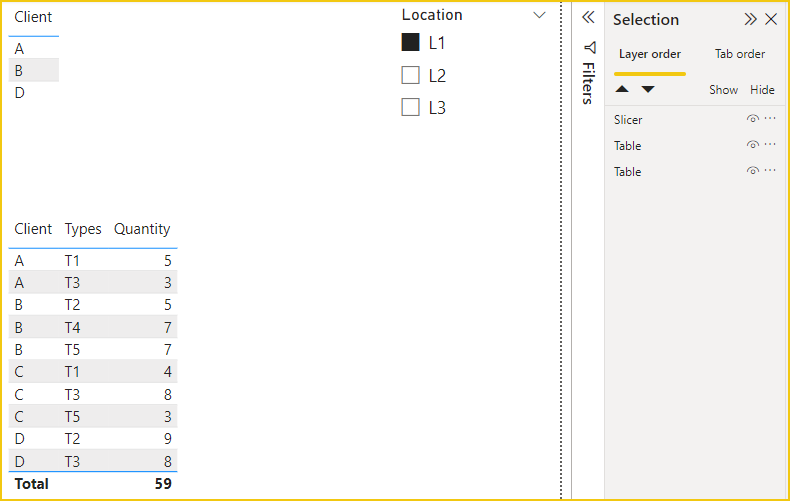Select the T5 cell in client C row
This screenshot has width=790, height=501.
click(72, 417)
